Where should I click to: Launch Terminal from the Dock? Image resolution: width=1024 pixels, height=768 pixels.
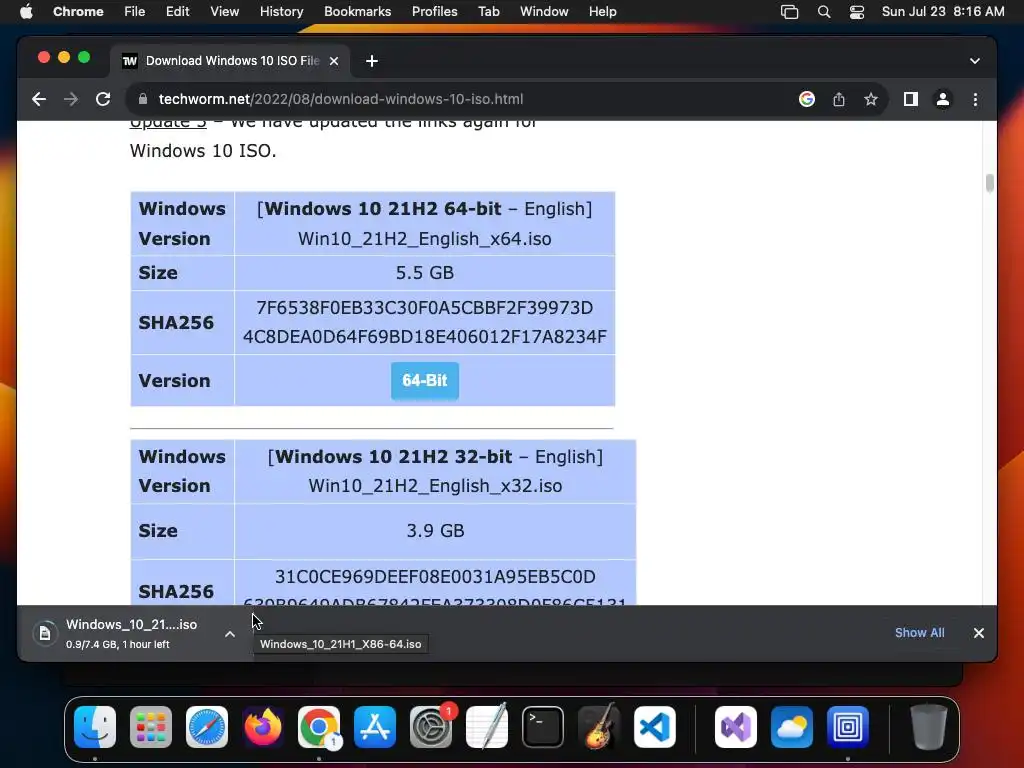pos(543,727)
